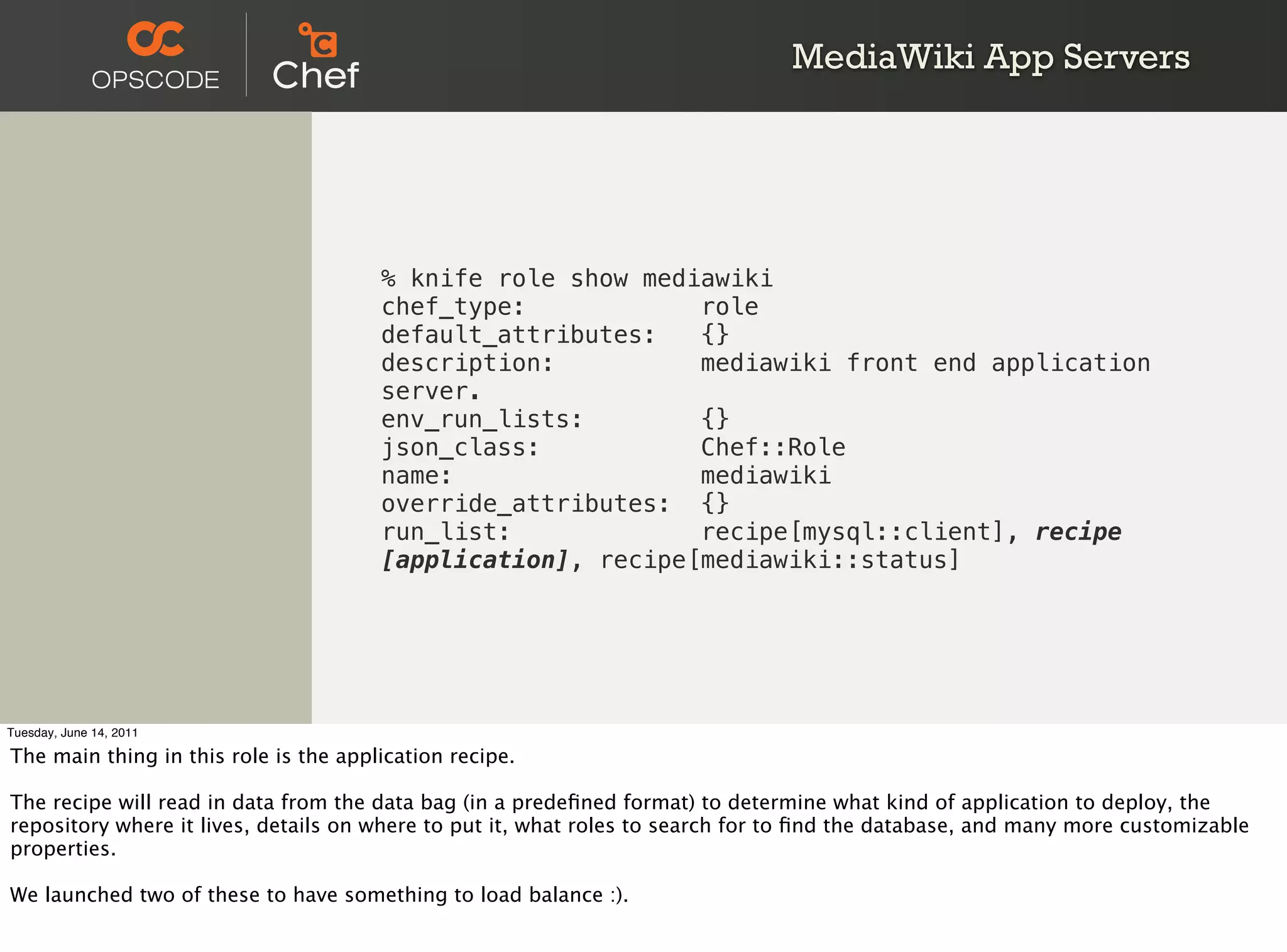1287x952 pixels.
Task: Click the 'Chef::Role' value
Action: tap(773, 447)
